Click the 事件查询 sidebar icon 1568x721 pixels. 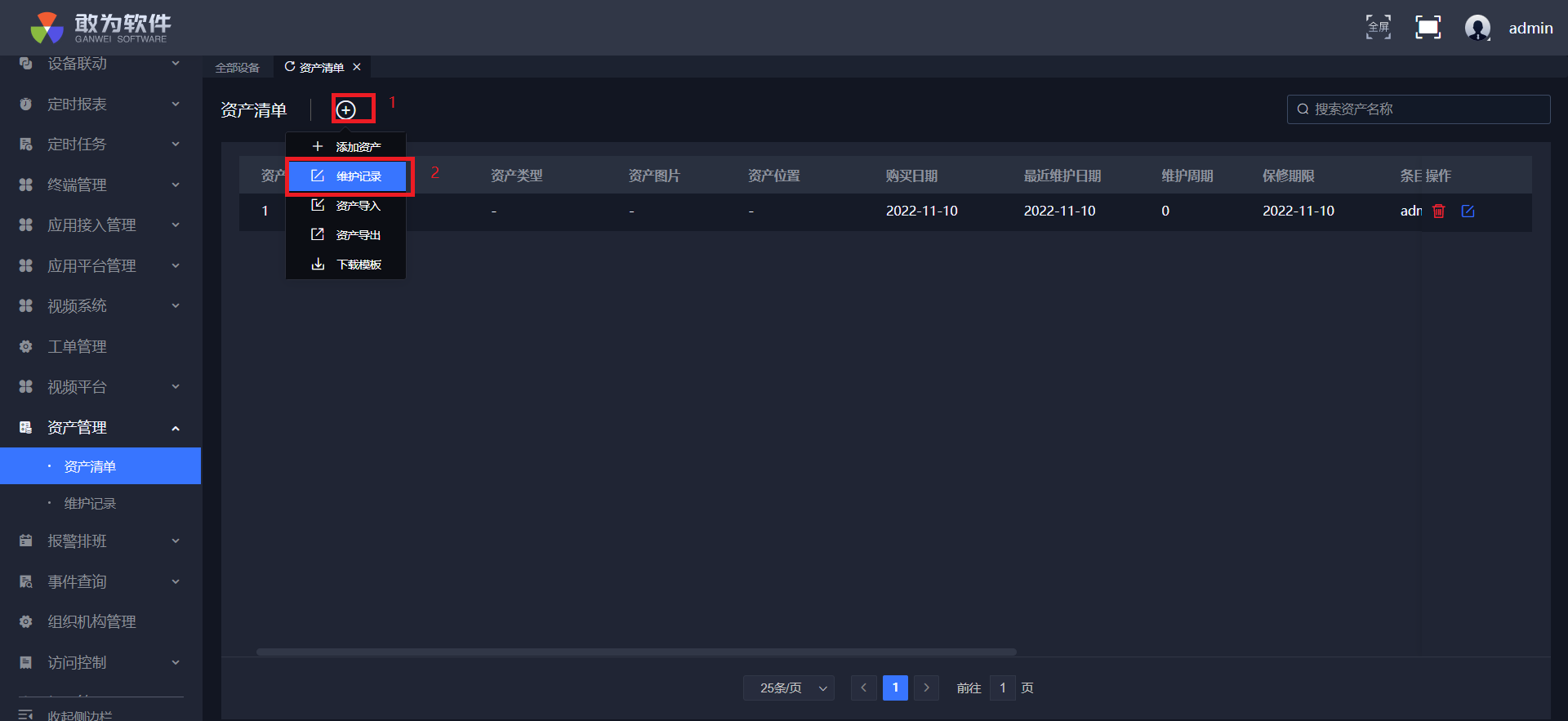pyautogui.click(x=26, y=581)
